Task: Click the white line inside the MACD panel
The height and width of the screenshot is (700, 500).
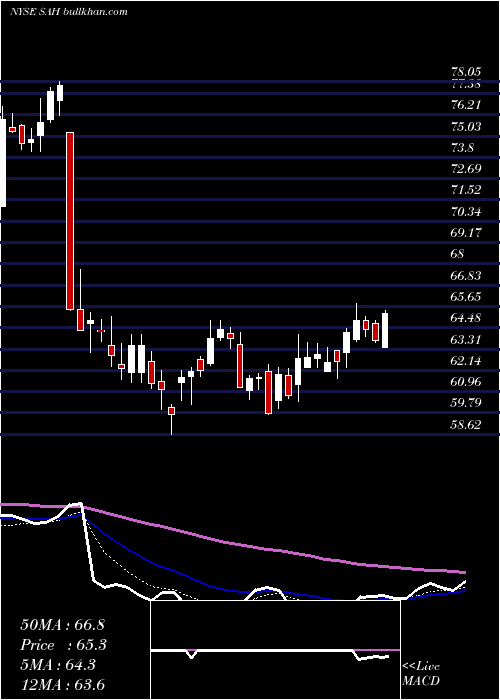Action: click(x=268, y=651)
